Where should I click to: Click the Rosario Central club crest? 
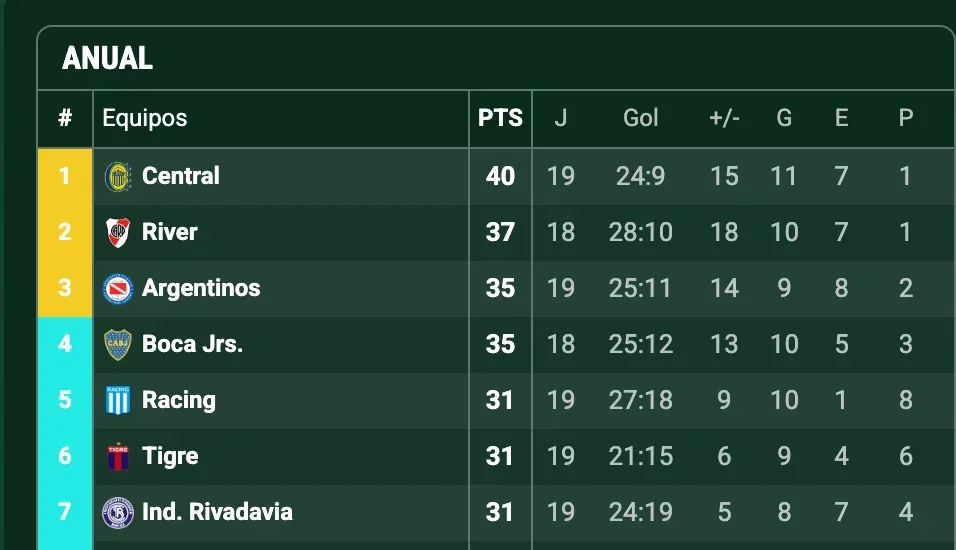click(118, 176)
